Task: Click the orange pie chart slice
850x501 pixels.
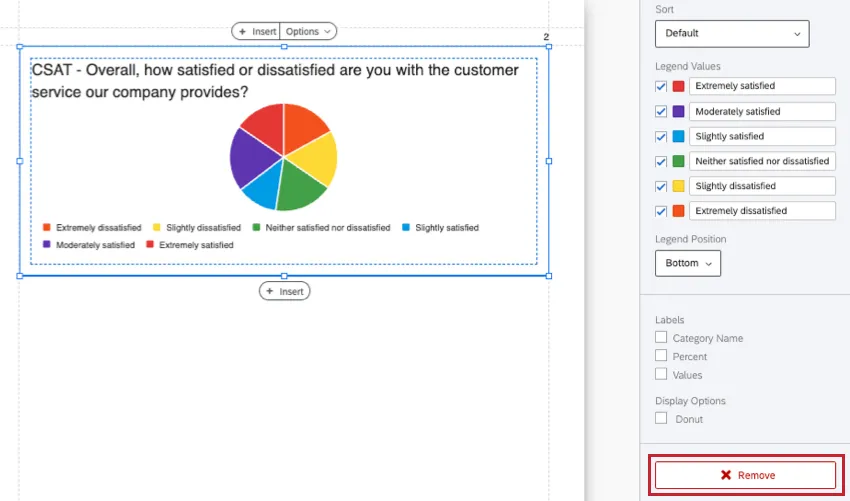Action: pos(302,126)
